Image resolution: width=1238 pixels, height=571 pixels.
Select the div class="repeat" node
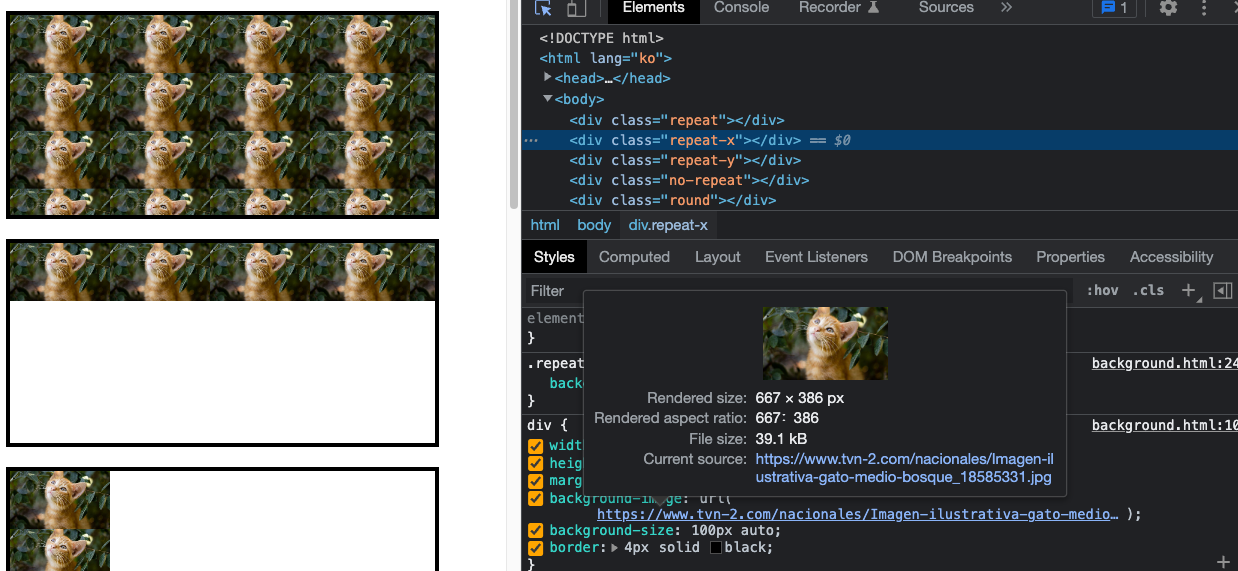coord(677,120)
